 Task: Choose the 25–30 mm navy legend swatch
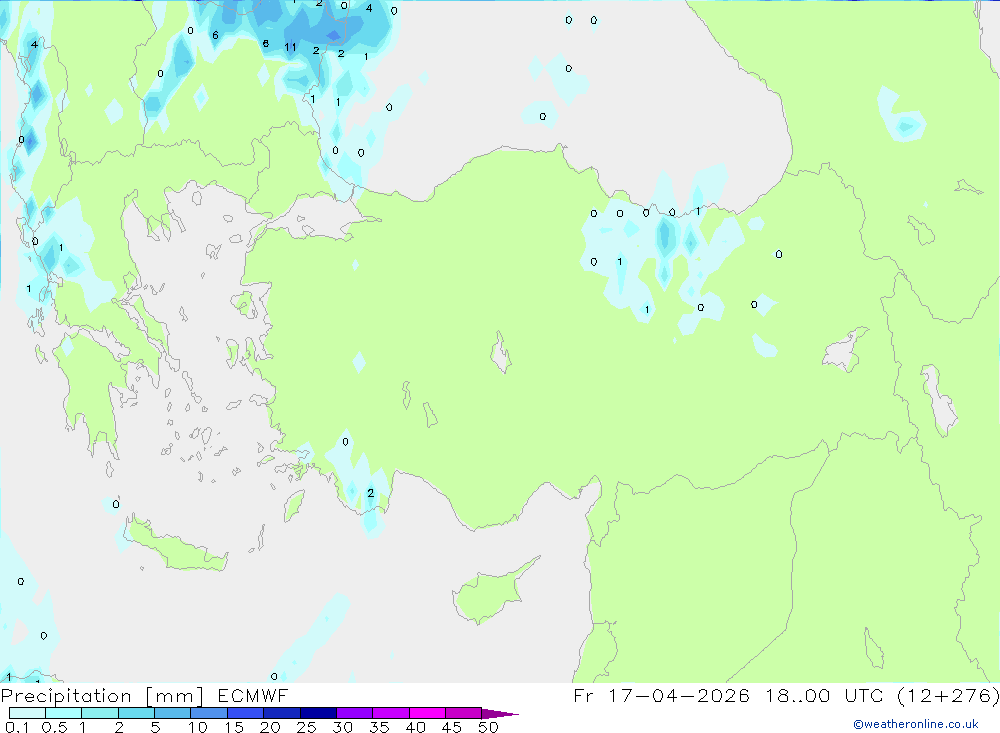click(318, 713)
